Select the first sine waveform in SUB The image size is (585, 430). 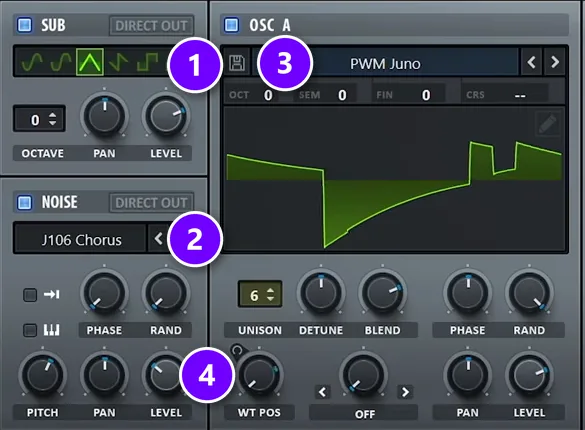pyautogui.click(x=32, y=62)
